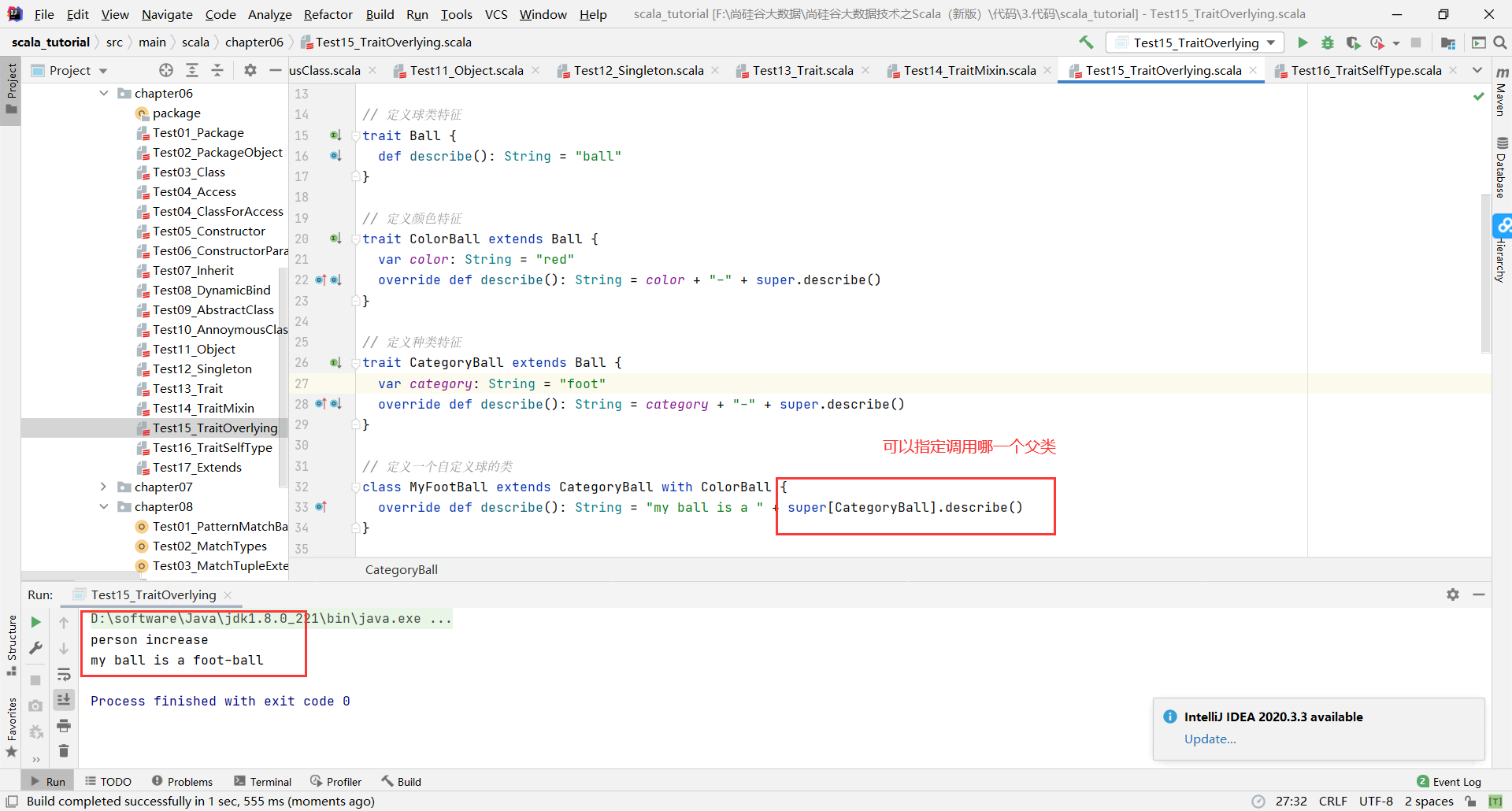Click the trash icon to clear console output

64,751
